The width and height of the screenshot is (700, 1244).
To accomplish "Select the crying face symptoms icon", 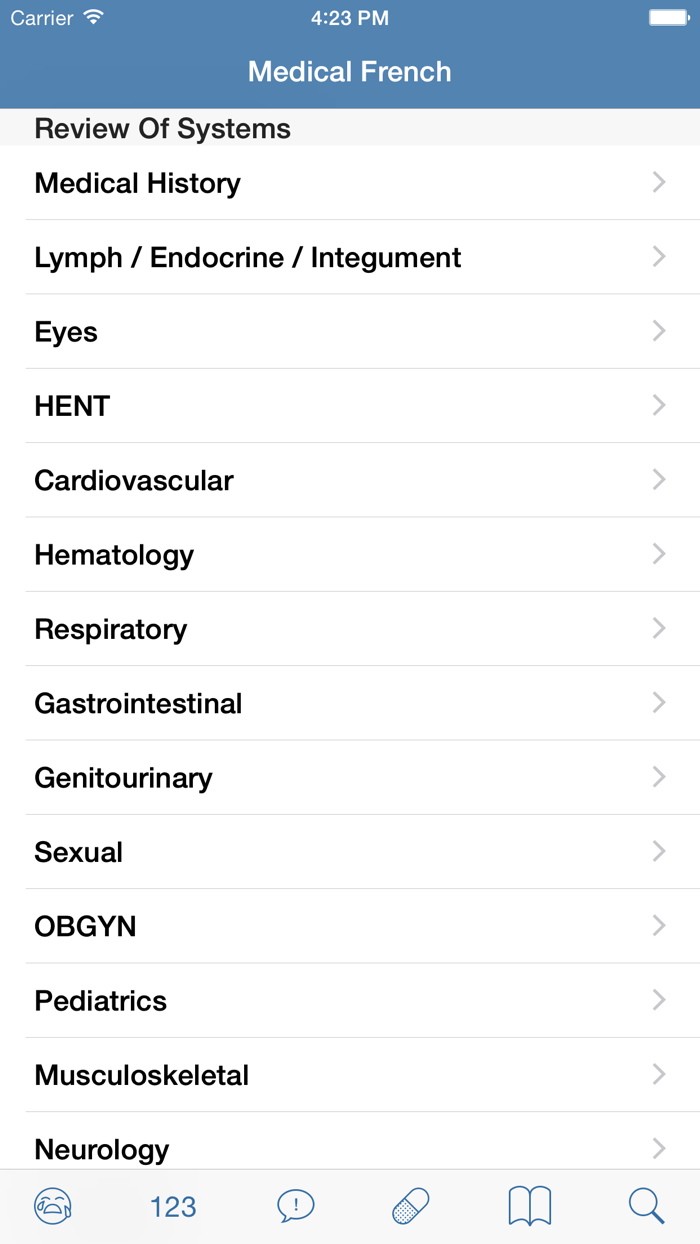I will pos(52,1206).
